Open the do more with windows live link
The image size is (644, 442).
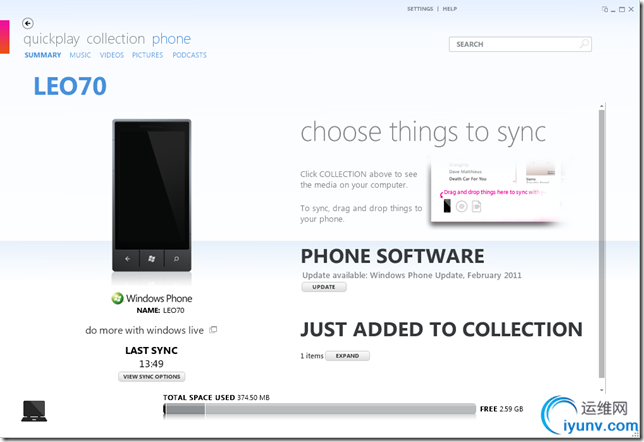[145, 330]
